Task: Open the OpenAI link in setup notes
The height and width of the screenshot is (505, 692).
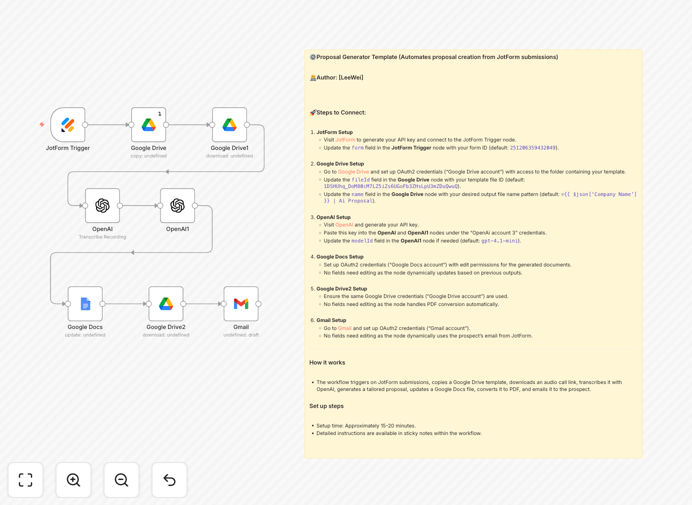Action: [x=344, y=225]
